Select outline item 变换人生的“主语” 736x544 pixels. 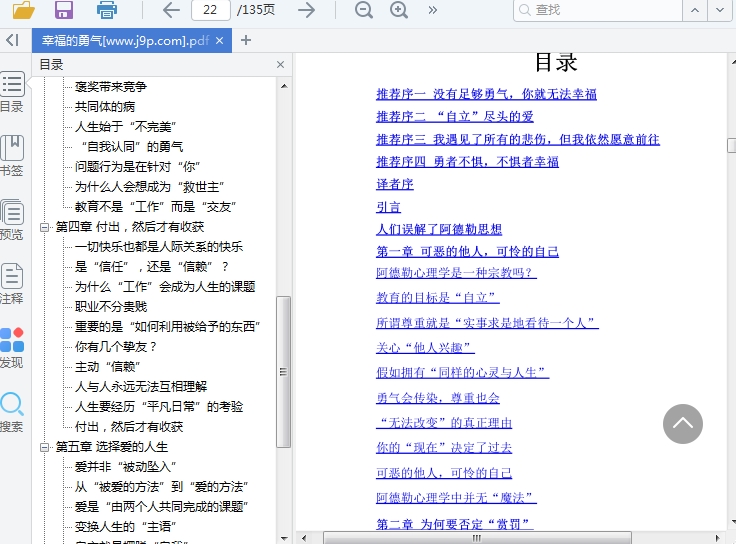[126, 527]
